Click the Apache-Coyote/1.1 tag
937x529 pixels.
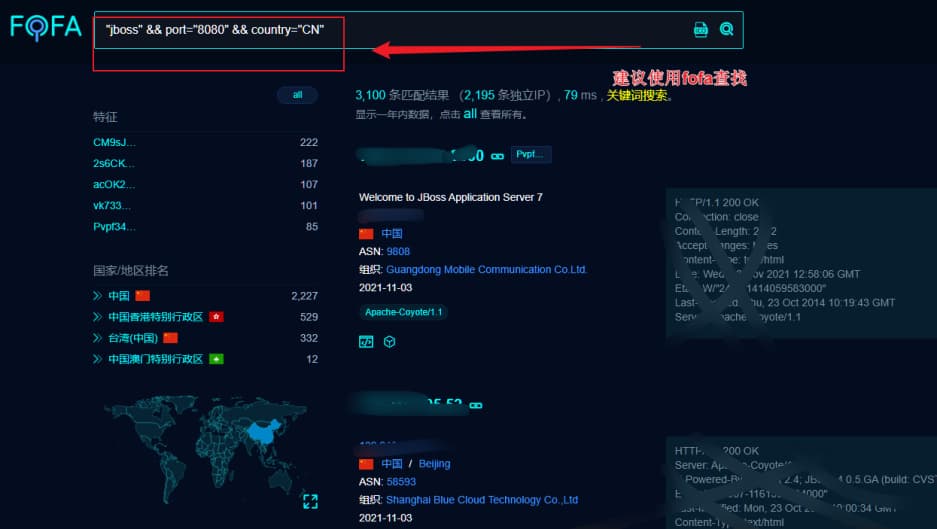(404, 312)
